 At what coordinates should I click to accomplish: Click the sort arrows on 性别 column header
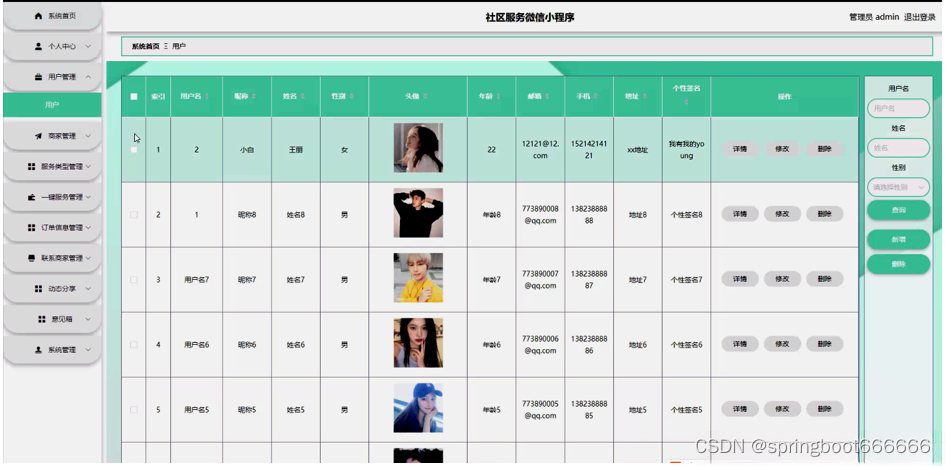(351, 97)
